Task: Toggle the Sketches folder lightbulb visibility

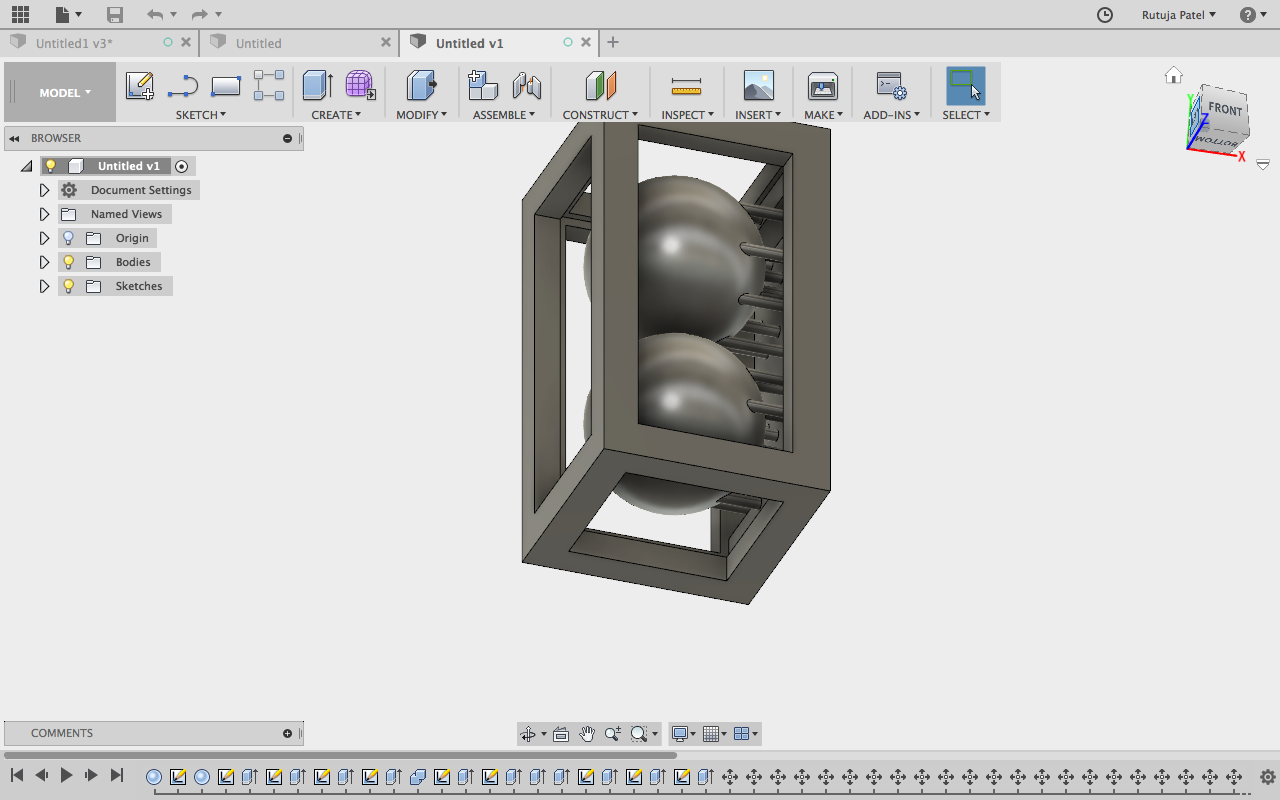Action: point(68,286)
